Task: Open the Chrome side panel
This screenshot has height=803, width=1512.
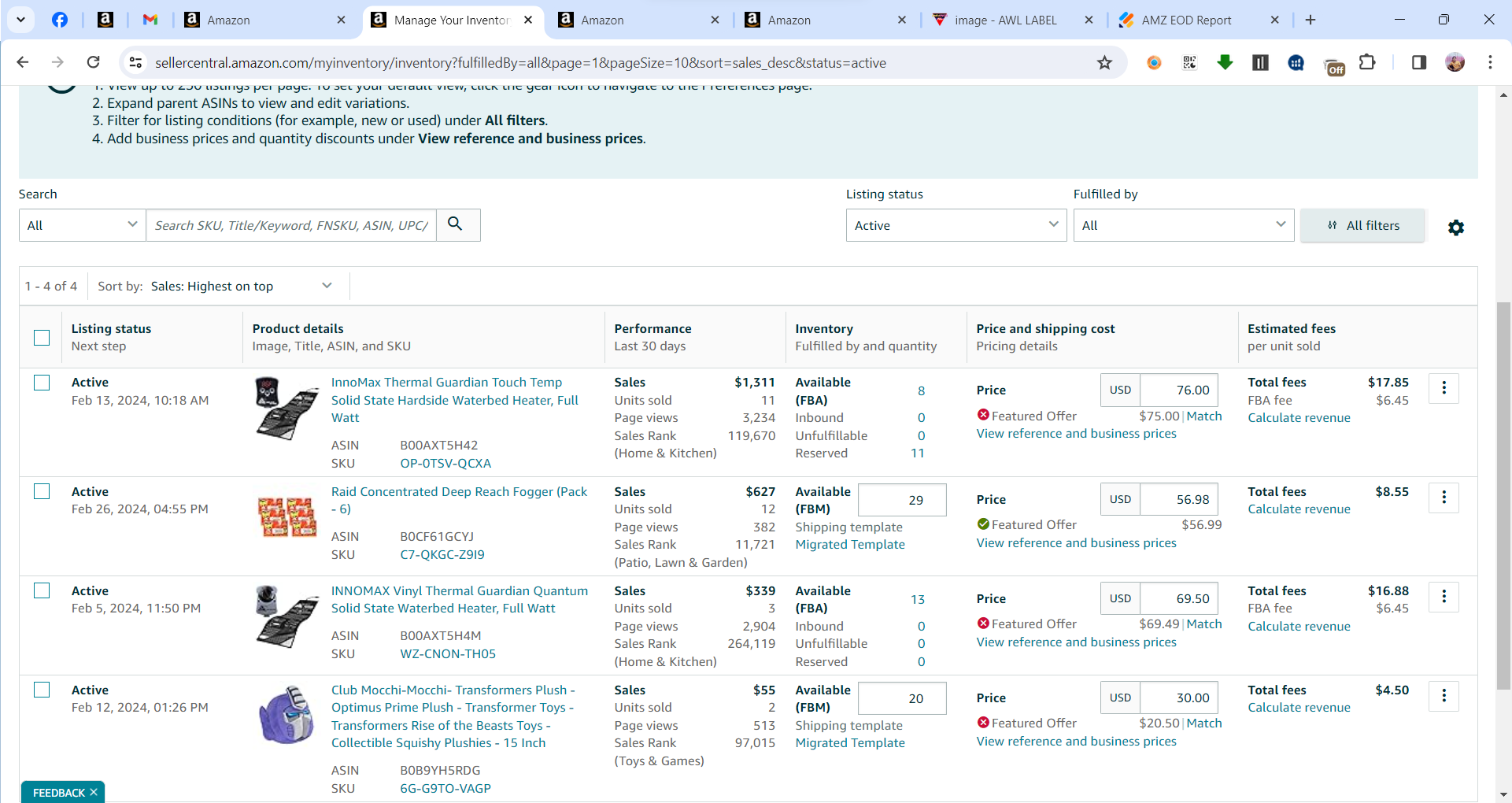Action: tap(1418, 62)
